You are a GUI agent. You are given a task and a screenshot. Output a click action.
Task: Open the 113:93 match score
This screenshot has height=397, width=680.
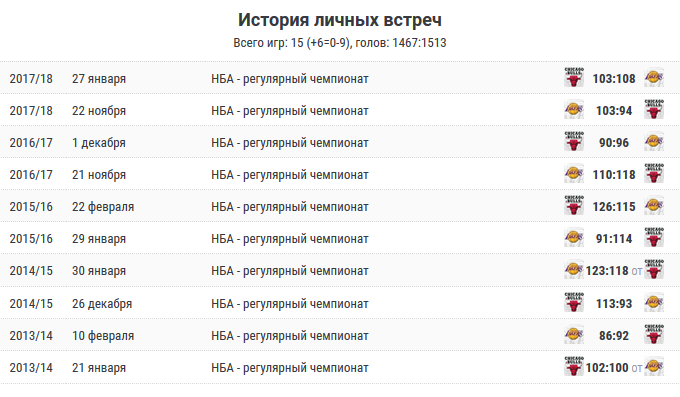[x=614, y=304]
